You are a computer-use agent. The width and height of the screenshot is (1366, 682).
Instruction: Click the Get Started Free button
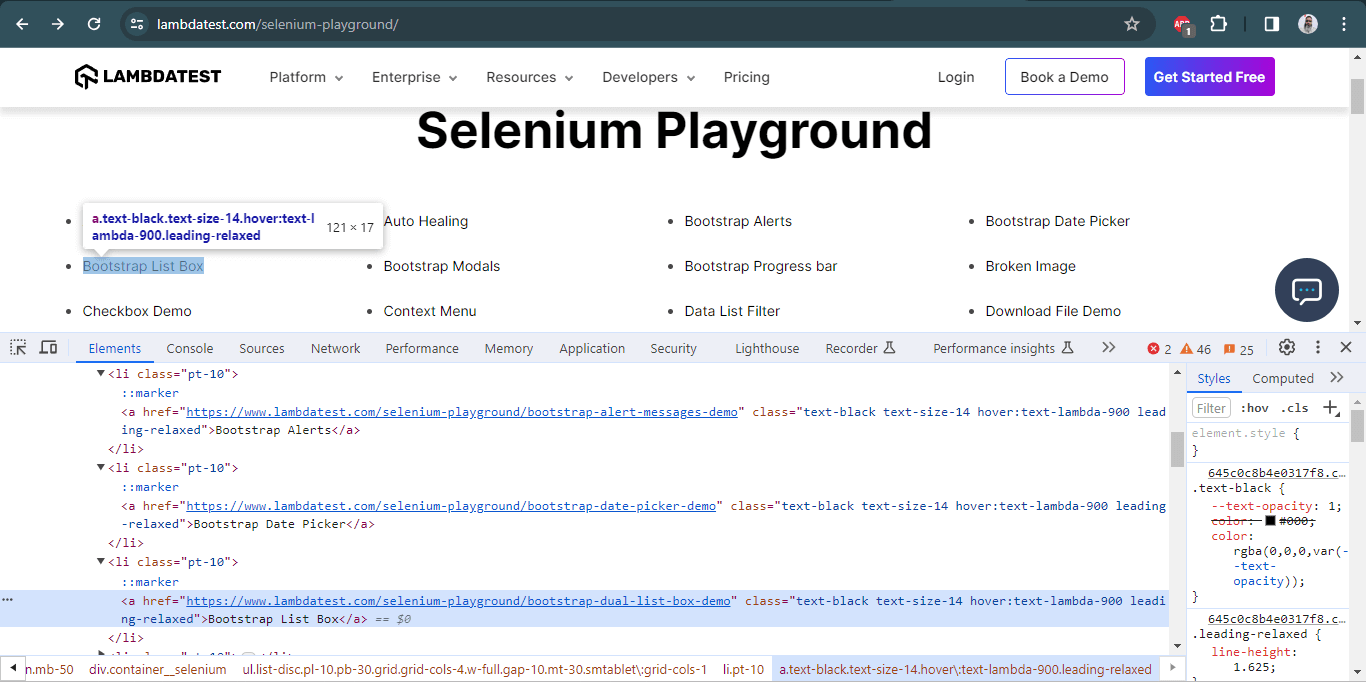point(1209,76)
